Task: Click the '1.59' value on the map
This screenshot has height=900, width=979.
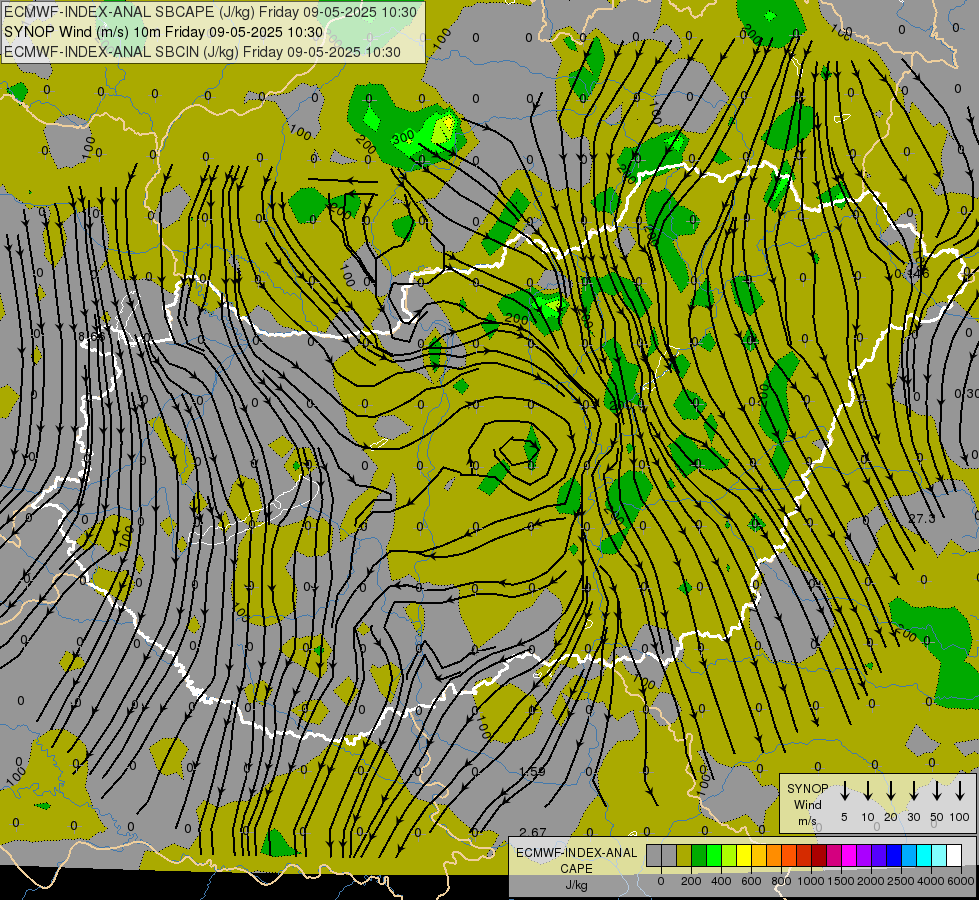Action: [x=533, y=772]
